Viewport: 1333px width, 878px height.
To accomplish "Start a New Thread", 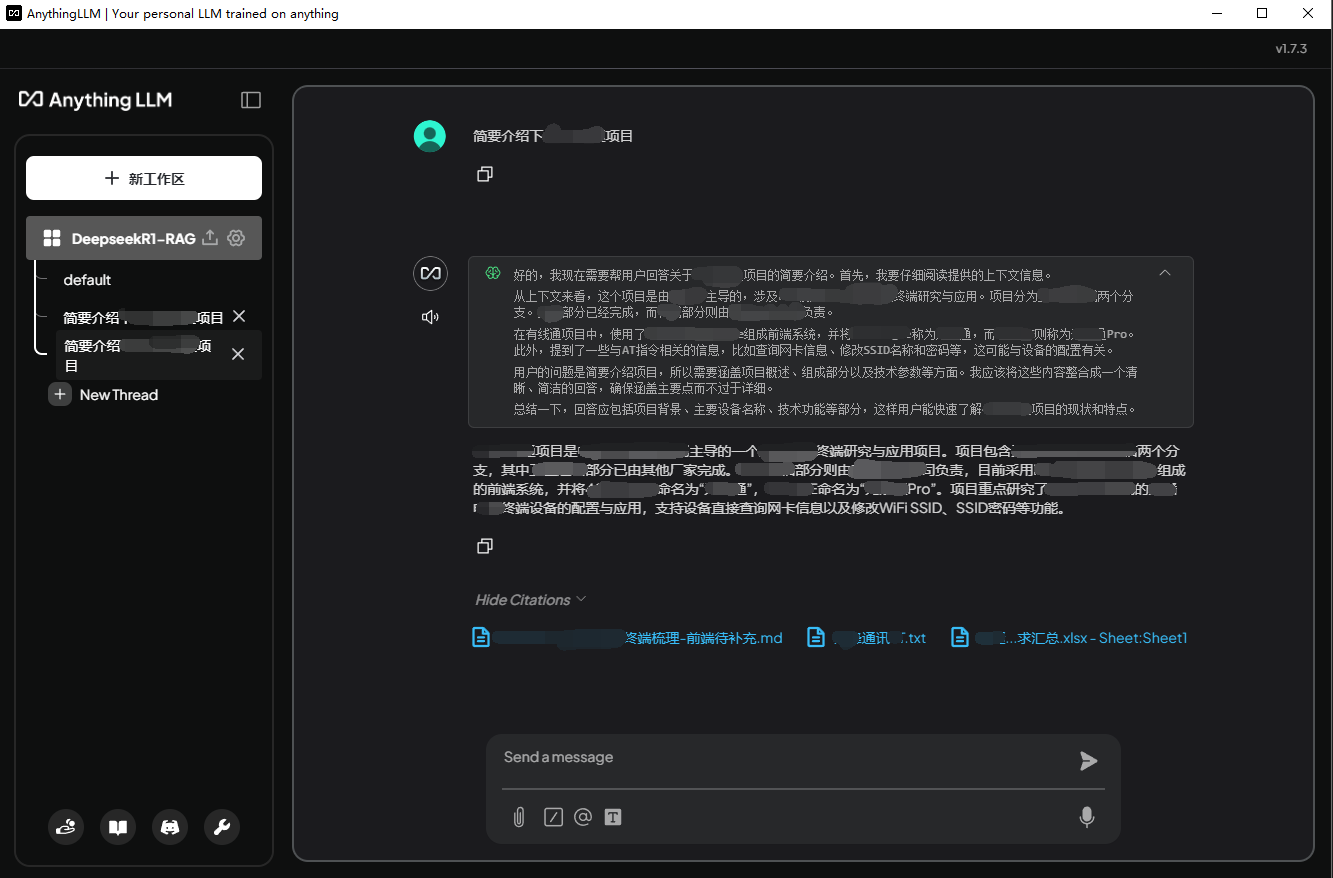I will pyautogui.click(x=104, y=395).
